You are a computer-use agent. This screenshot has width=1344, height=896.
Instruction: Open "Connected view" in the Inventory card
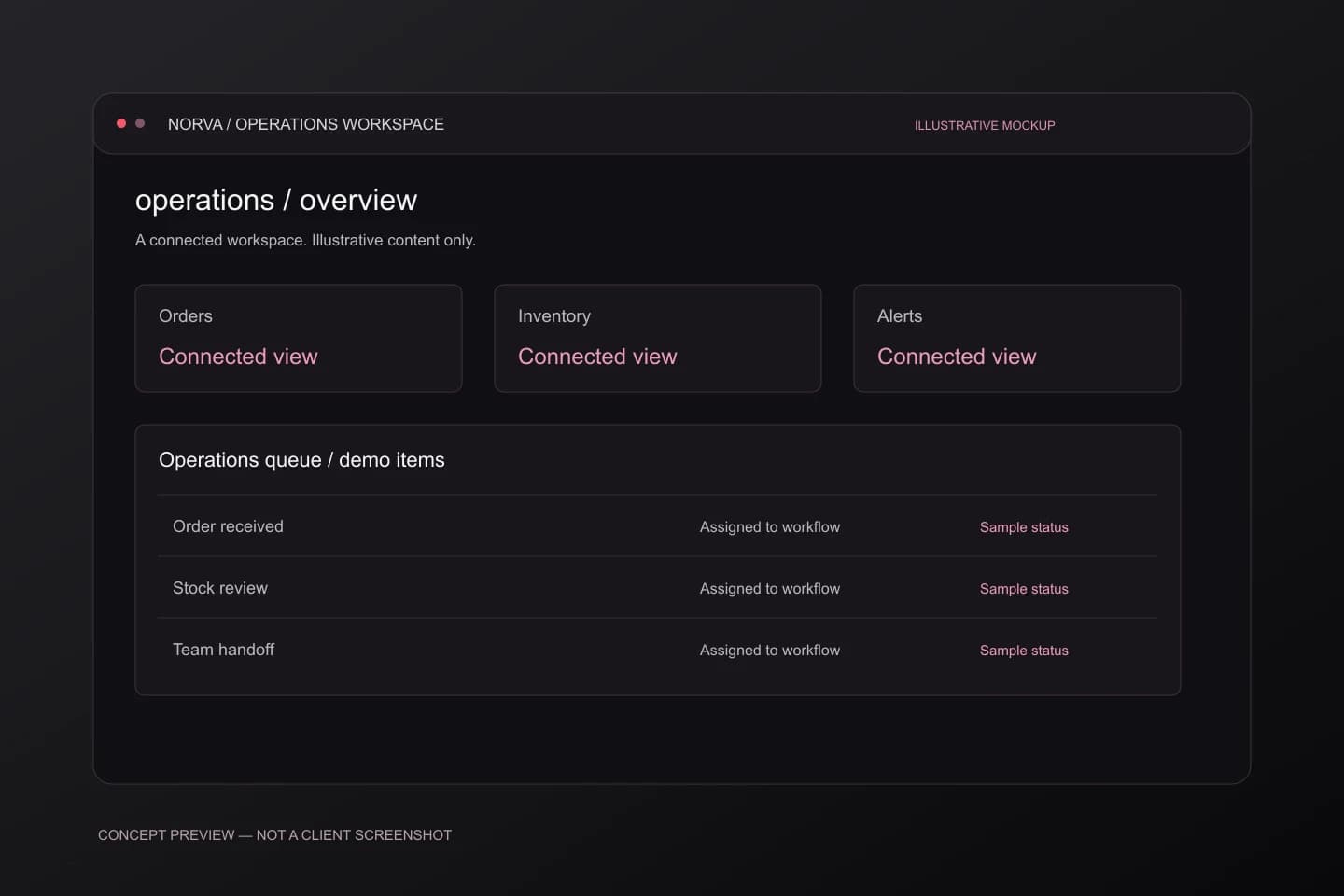(597, 357)
